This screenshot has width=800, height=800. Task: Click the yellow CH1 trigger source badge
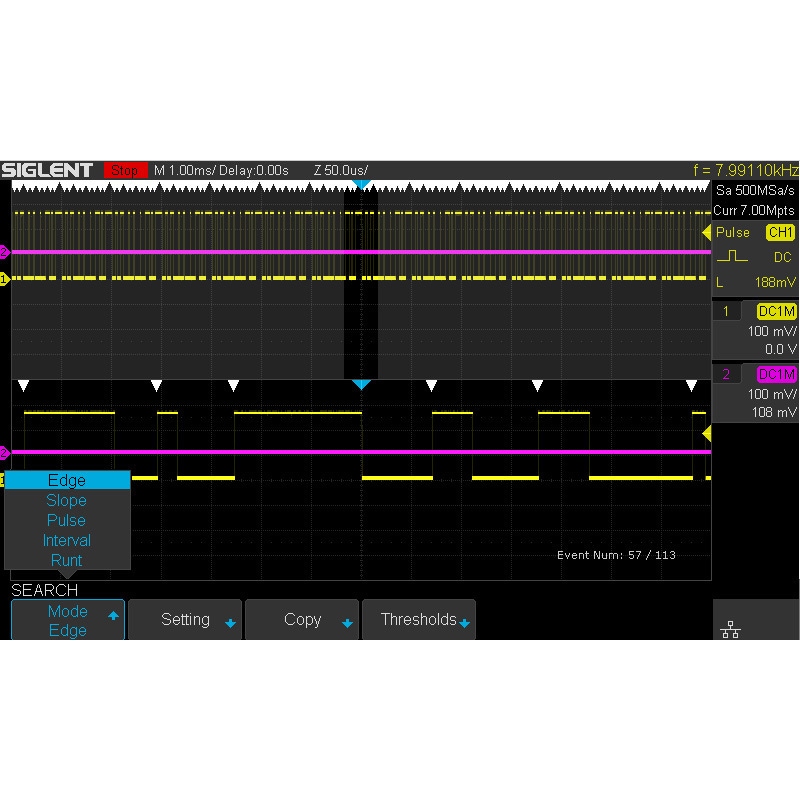(780, 233)
